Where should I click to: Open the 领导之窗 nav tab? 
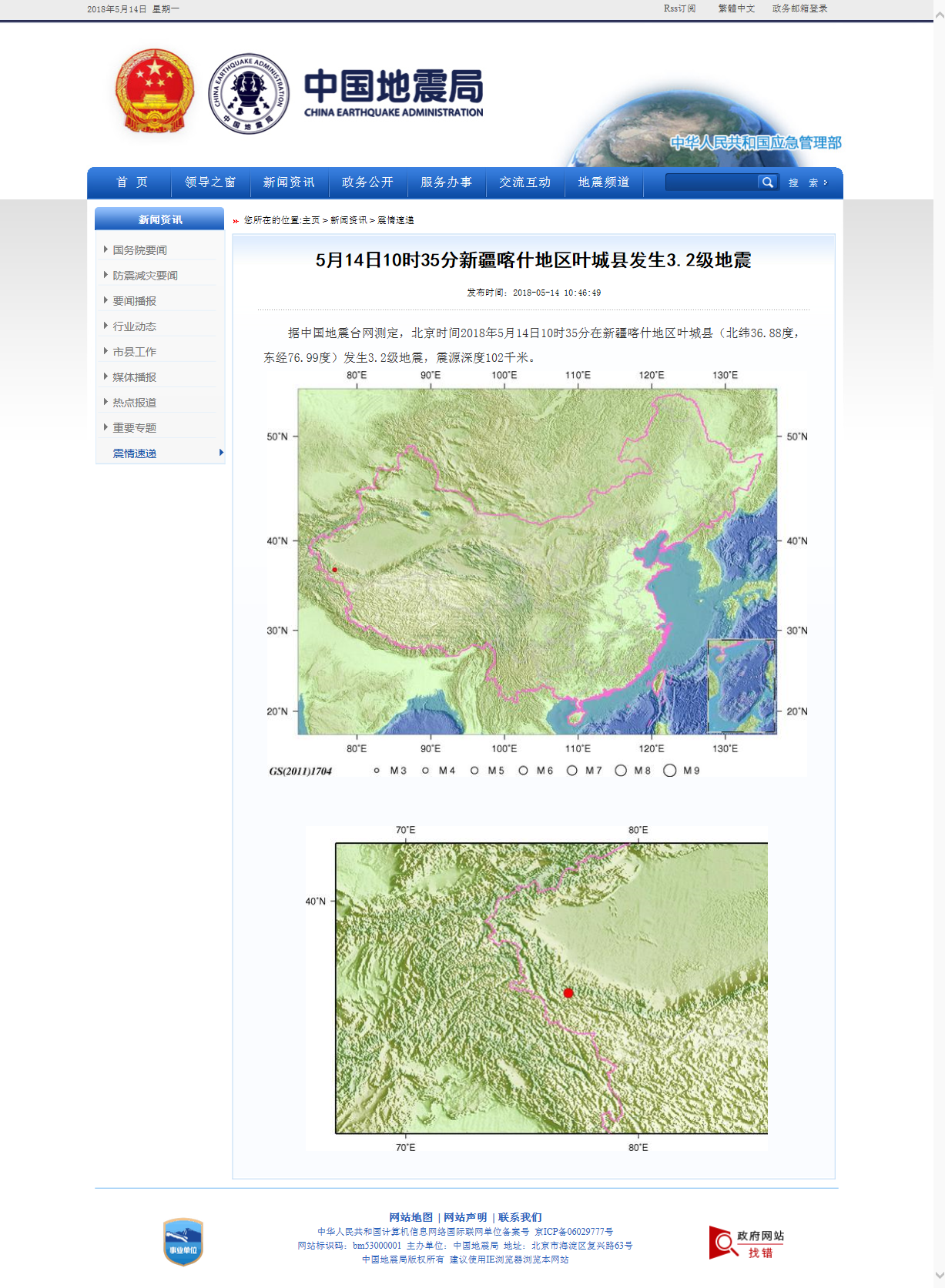210,182
